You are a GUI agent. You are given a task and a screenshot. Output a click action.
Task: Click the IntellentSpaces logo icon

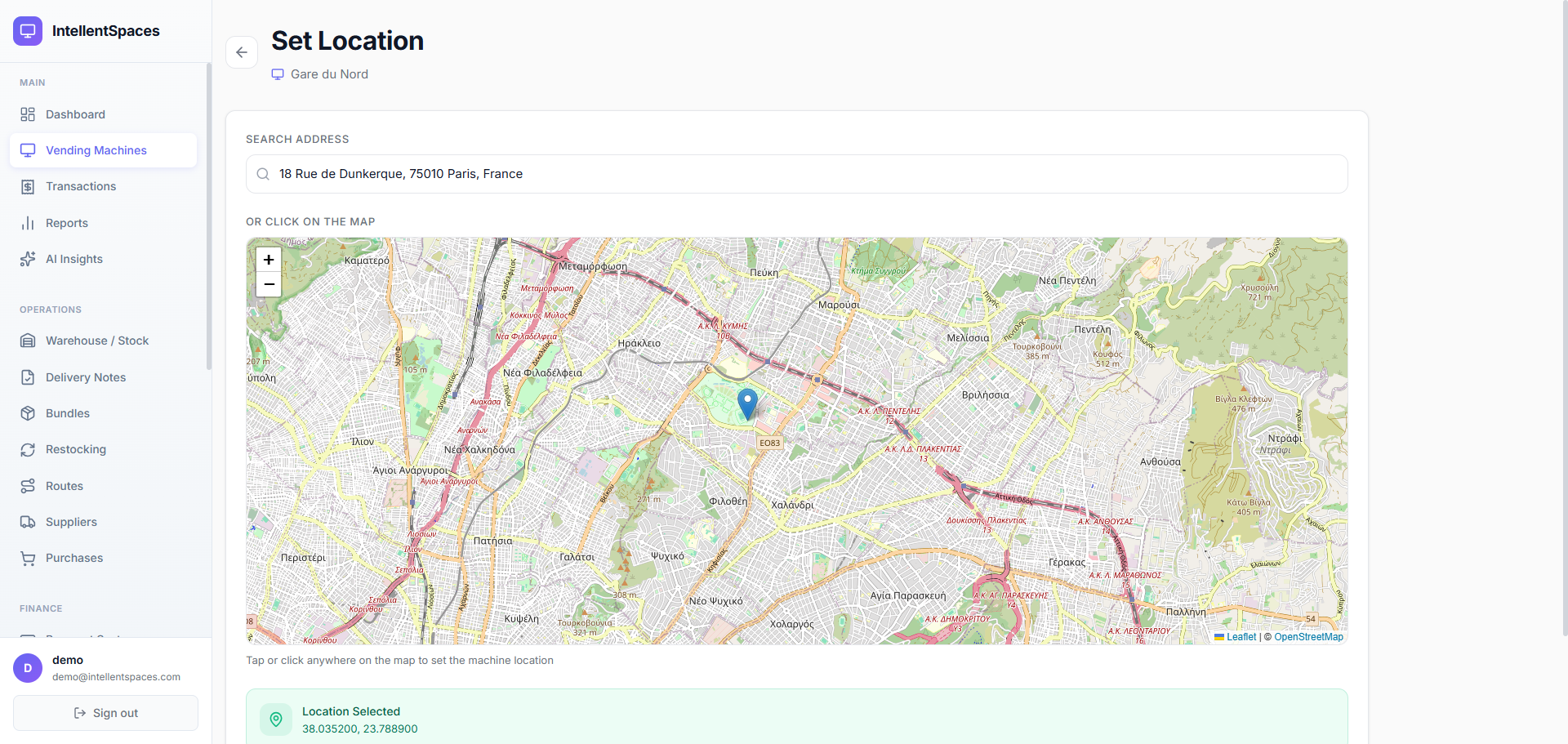[28, 31]
